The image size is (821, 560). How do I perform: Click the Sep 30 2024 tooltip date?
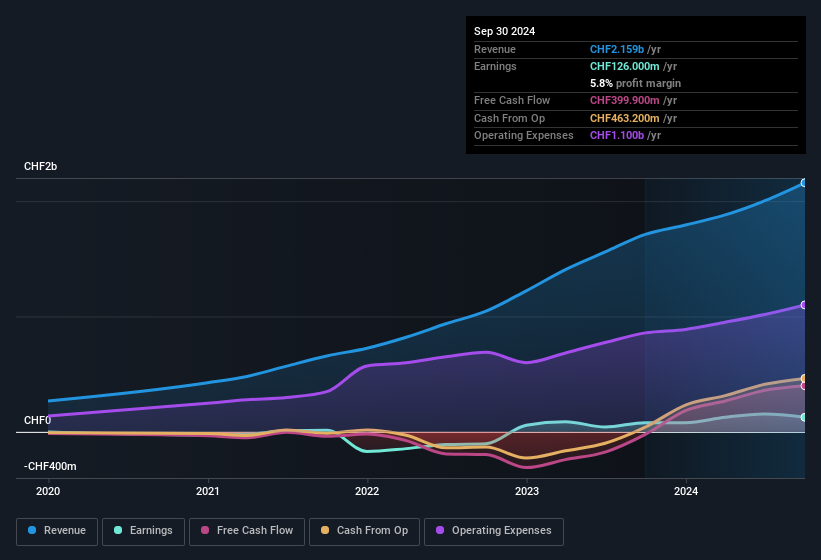click(504, 31)
